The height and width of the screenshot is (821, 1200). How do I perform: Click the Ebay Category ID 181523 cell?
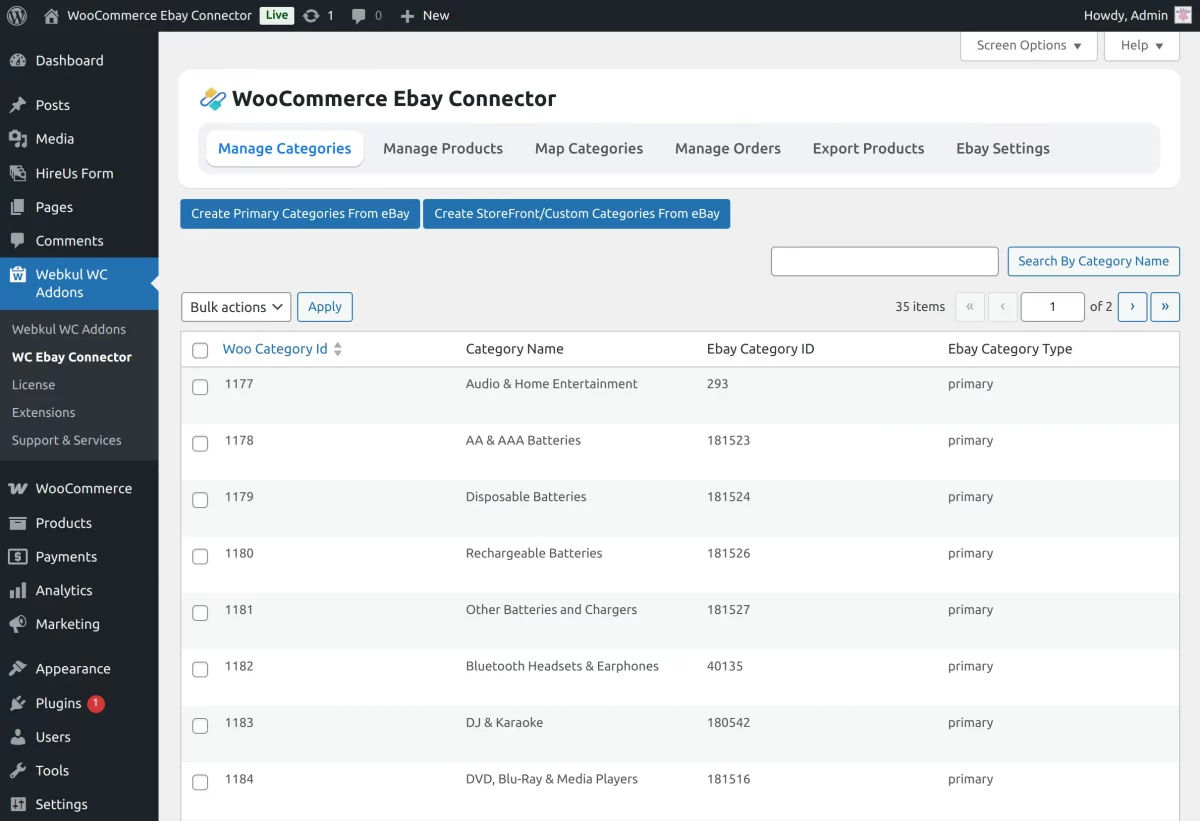point(728,440)
